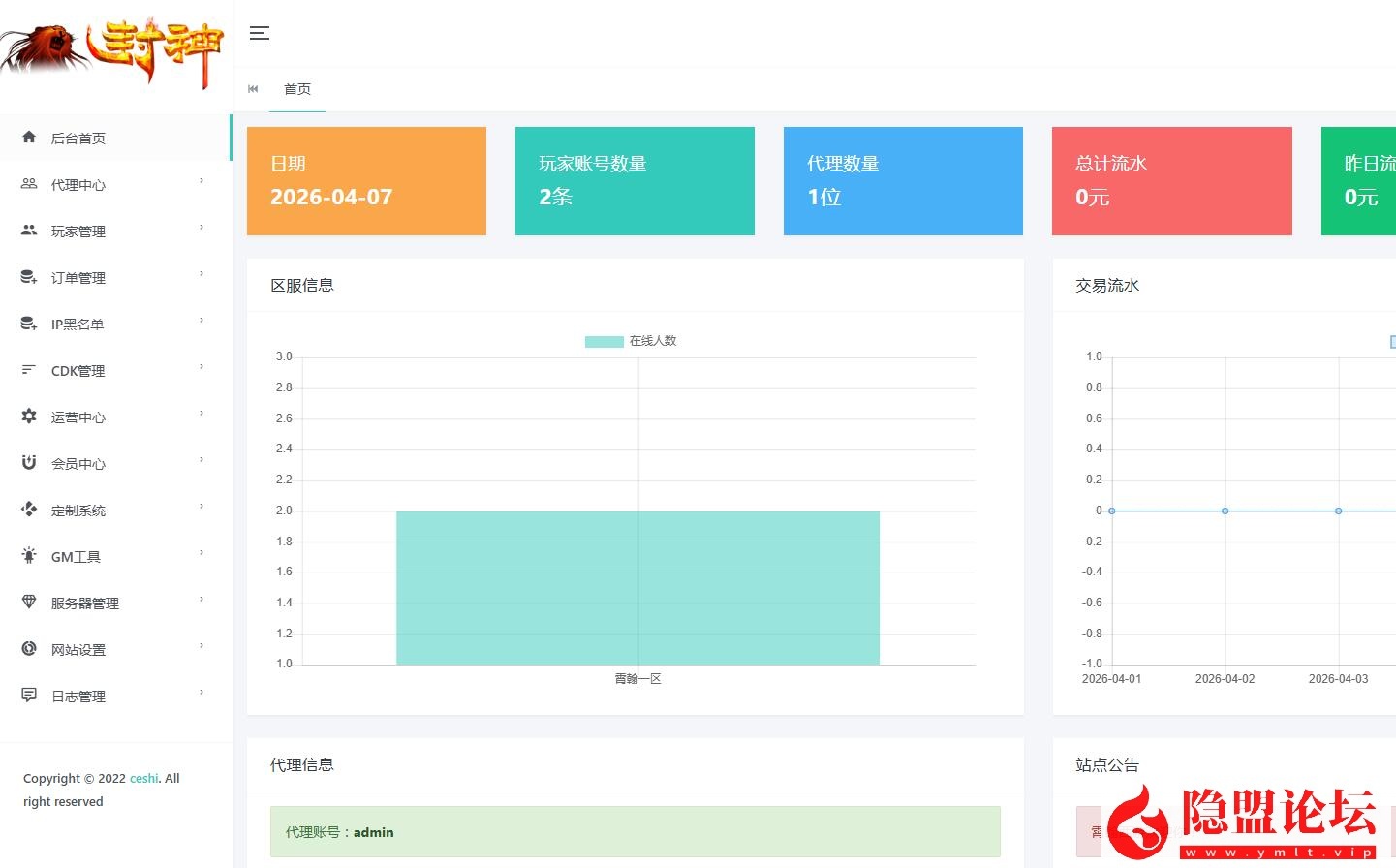1396x868 pixels.
Task: Click the CDK管理 icon
Action: [x=30, y=370]
